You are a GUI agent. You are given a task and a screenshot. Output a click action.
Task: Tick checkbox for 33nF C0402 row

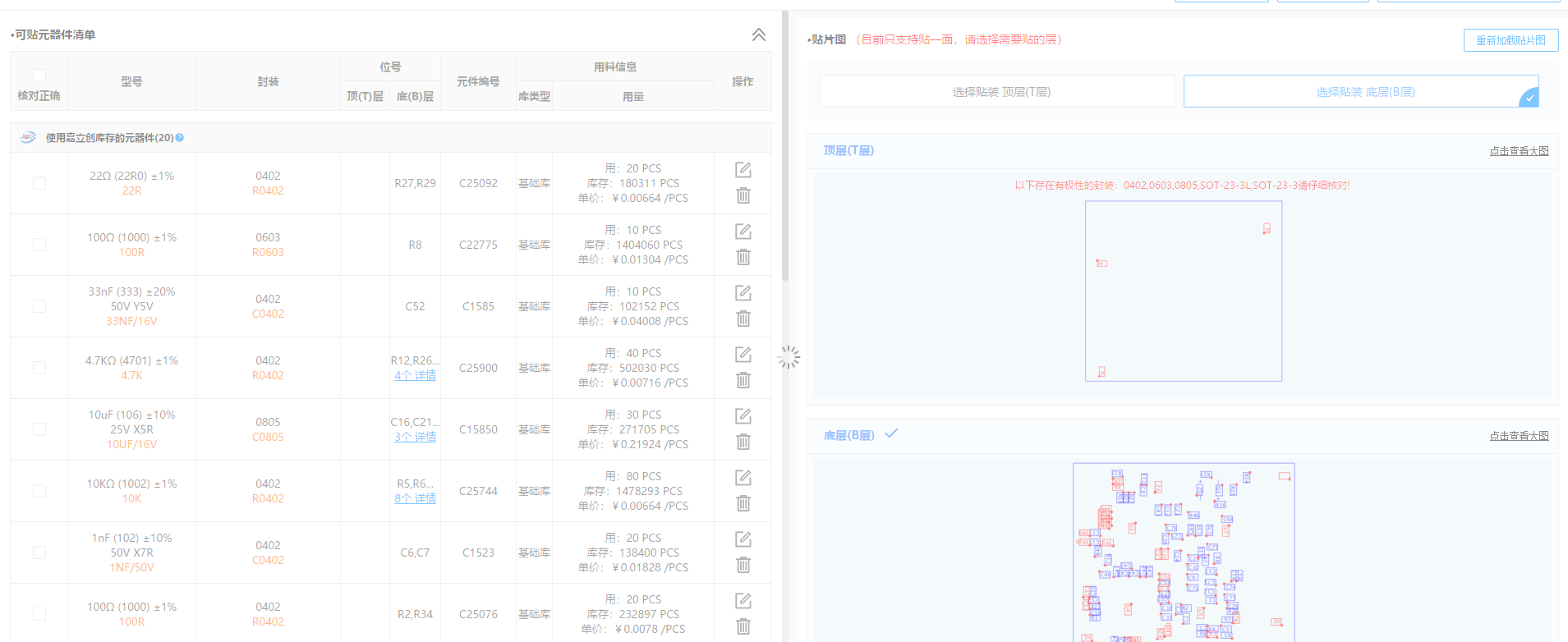(39, 306)
